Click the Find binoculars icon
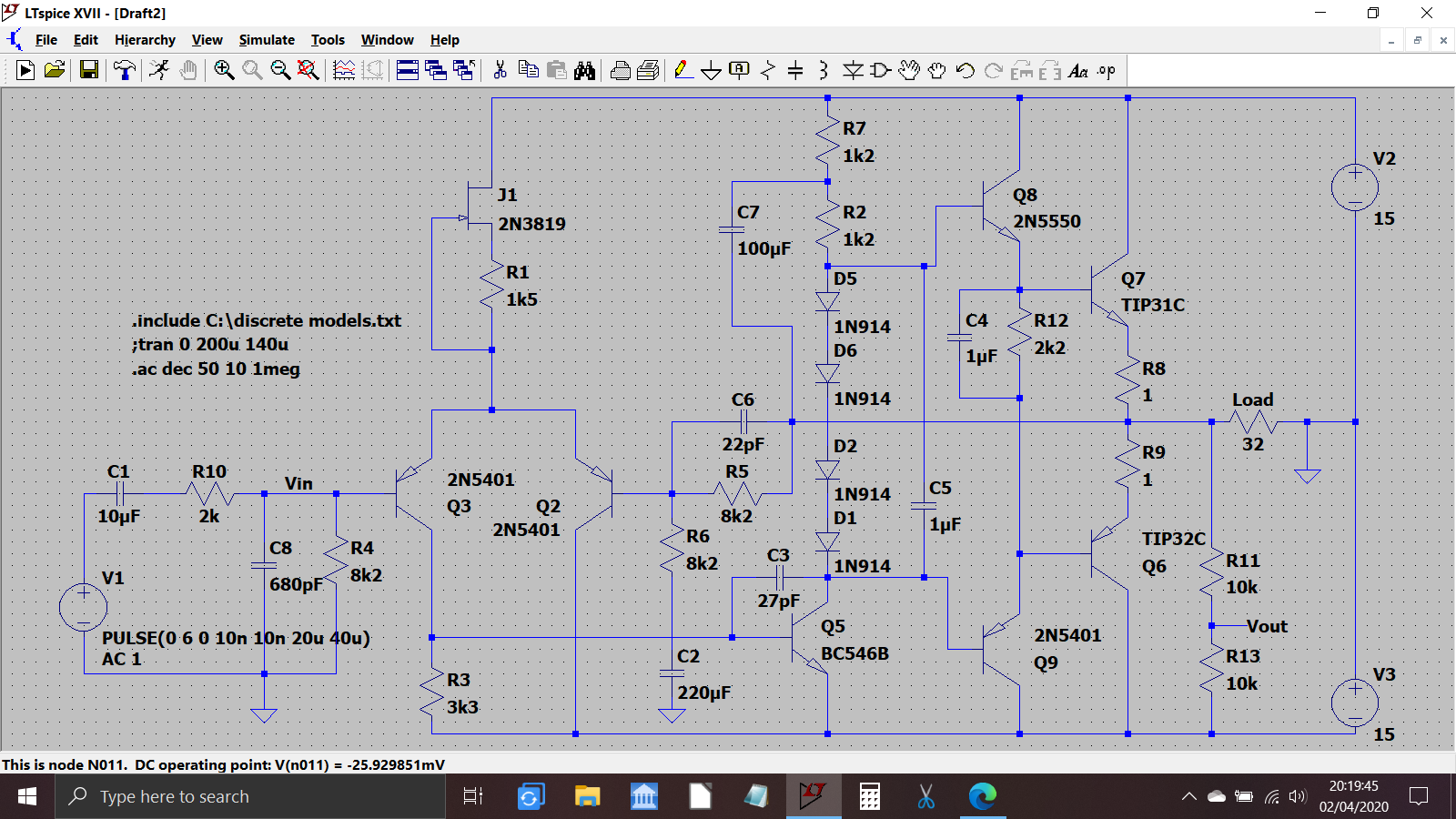 (x=584, y=70)
